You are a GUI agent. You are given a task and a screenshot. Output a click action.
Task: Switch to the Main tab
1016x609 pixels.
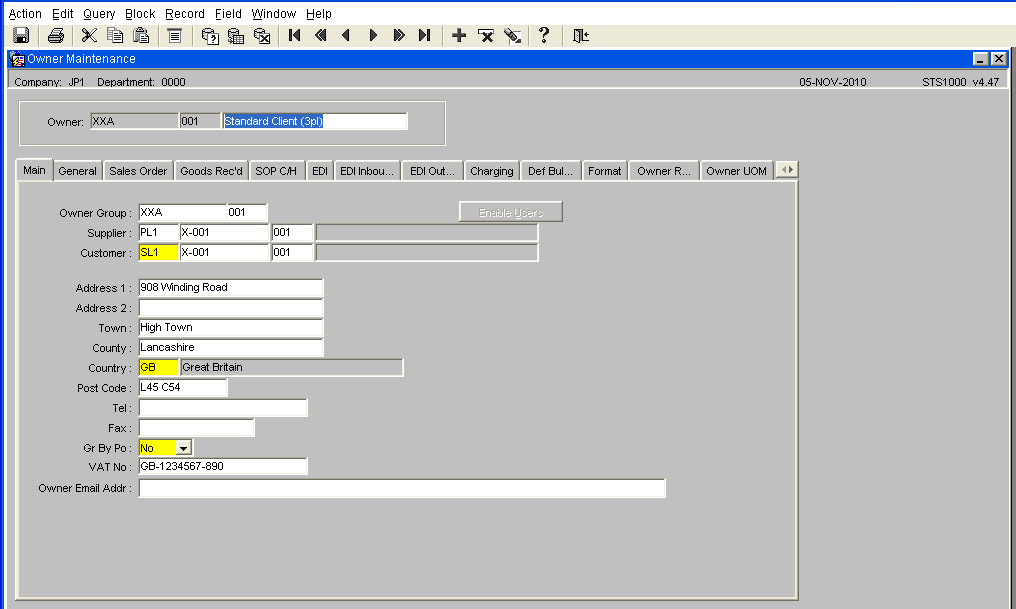click(34, 170)
